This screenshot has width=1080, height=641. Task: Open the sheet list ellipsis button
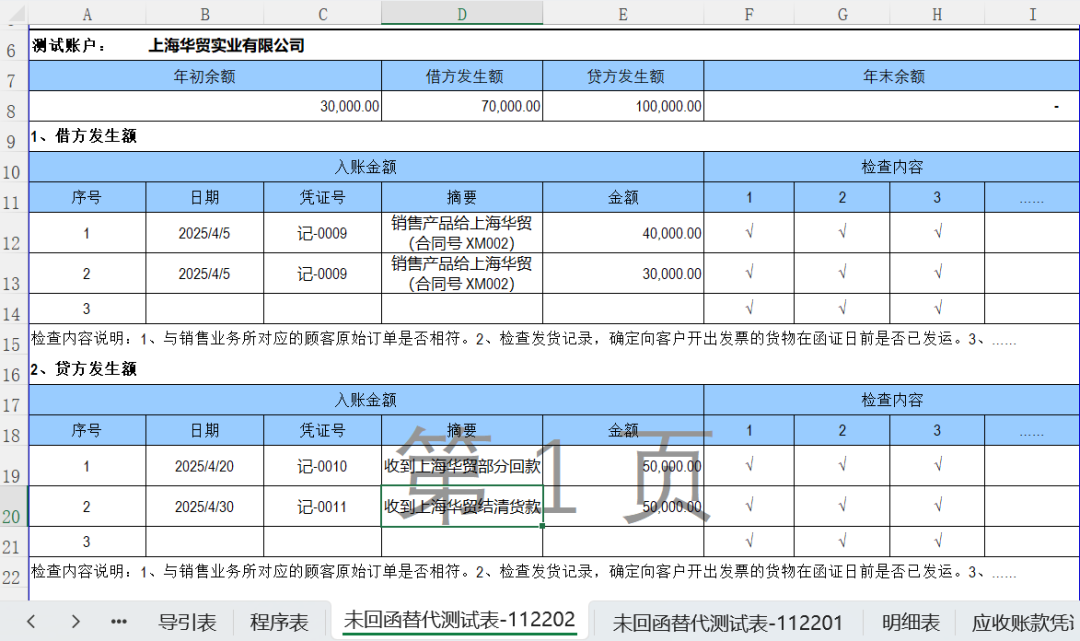click(118, 622)
